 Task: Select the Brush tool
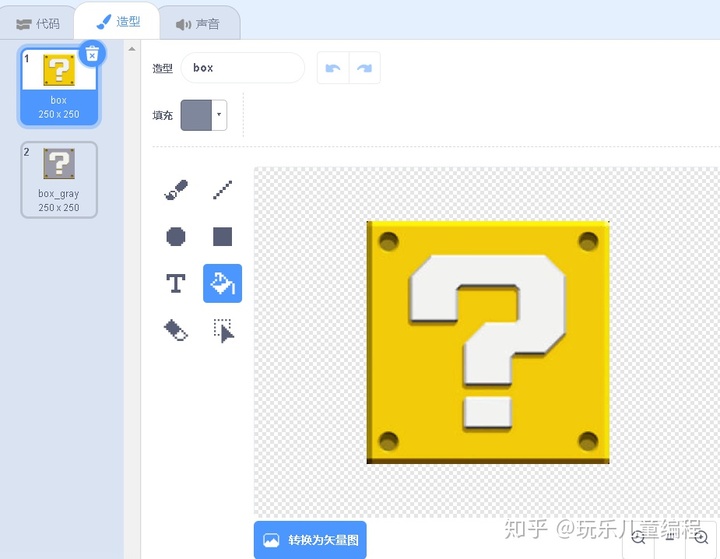coord(176,190)
